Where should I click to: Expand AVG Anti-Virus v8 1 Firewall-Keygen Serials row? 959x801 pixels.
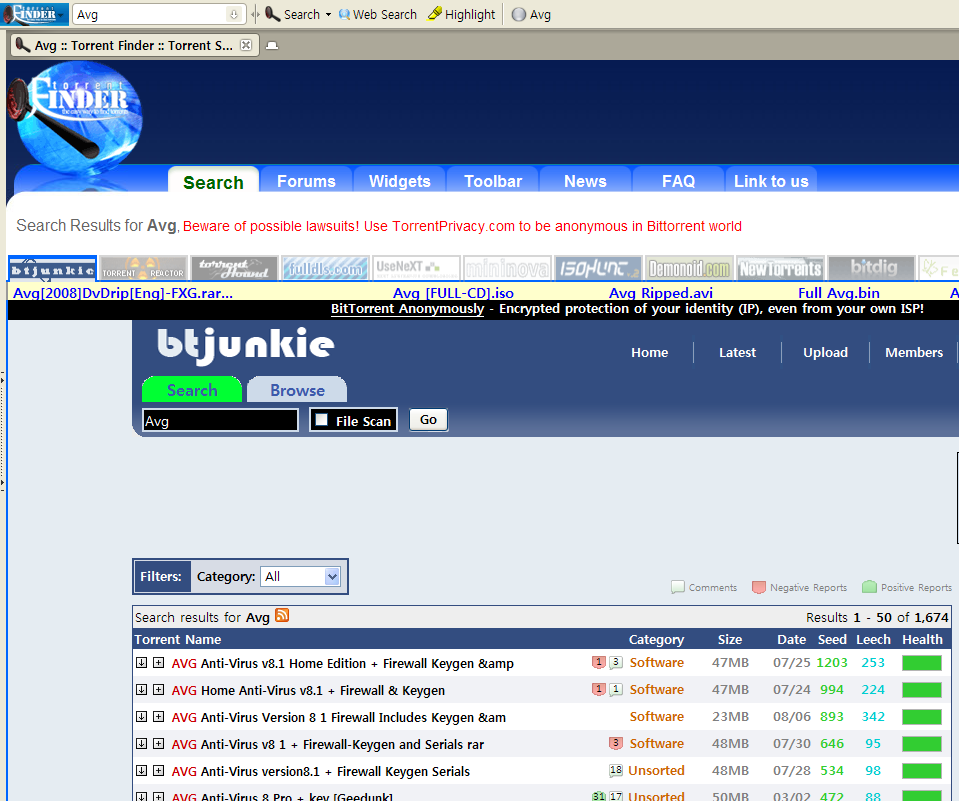point(158,744)
